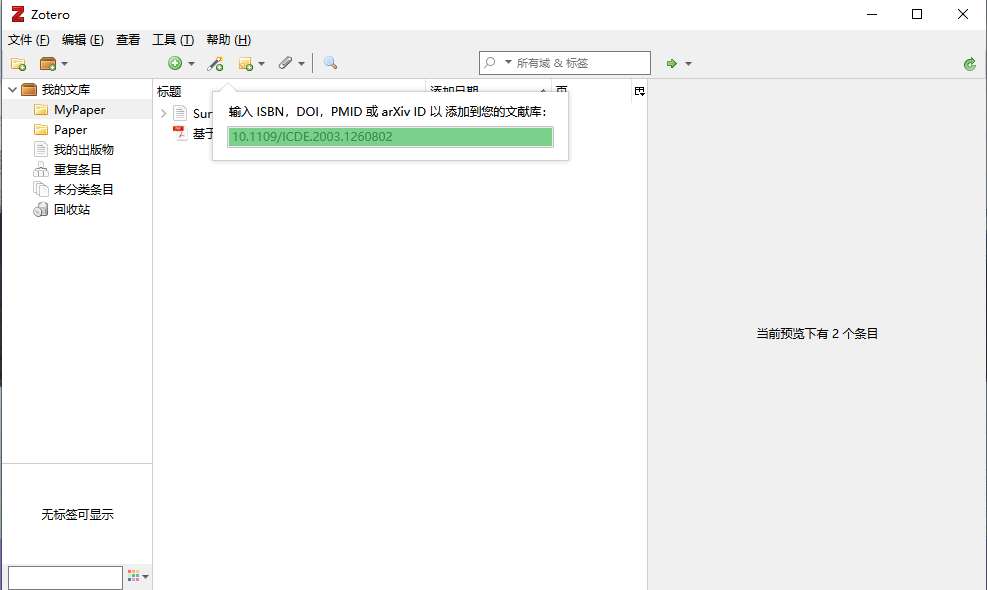Viewport: 987px width, 590px height.
Task: Click the Zotero application logo icon
Action: pyautogui.click(x=18, y=14)
